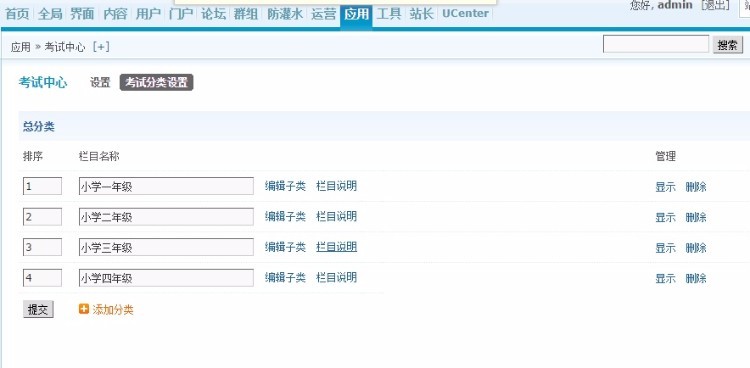750x368 pixels.
Task: Open the 群组 tab
Action: click(246, 13)
